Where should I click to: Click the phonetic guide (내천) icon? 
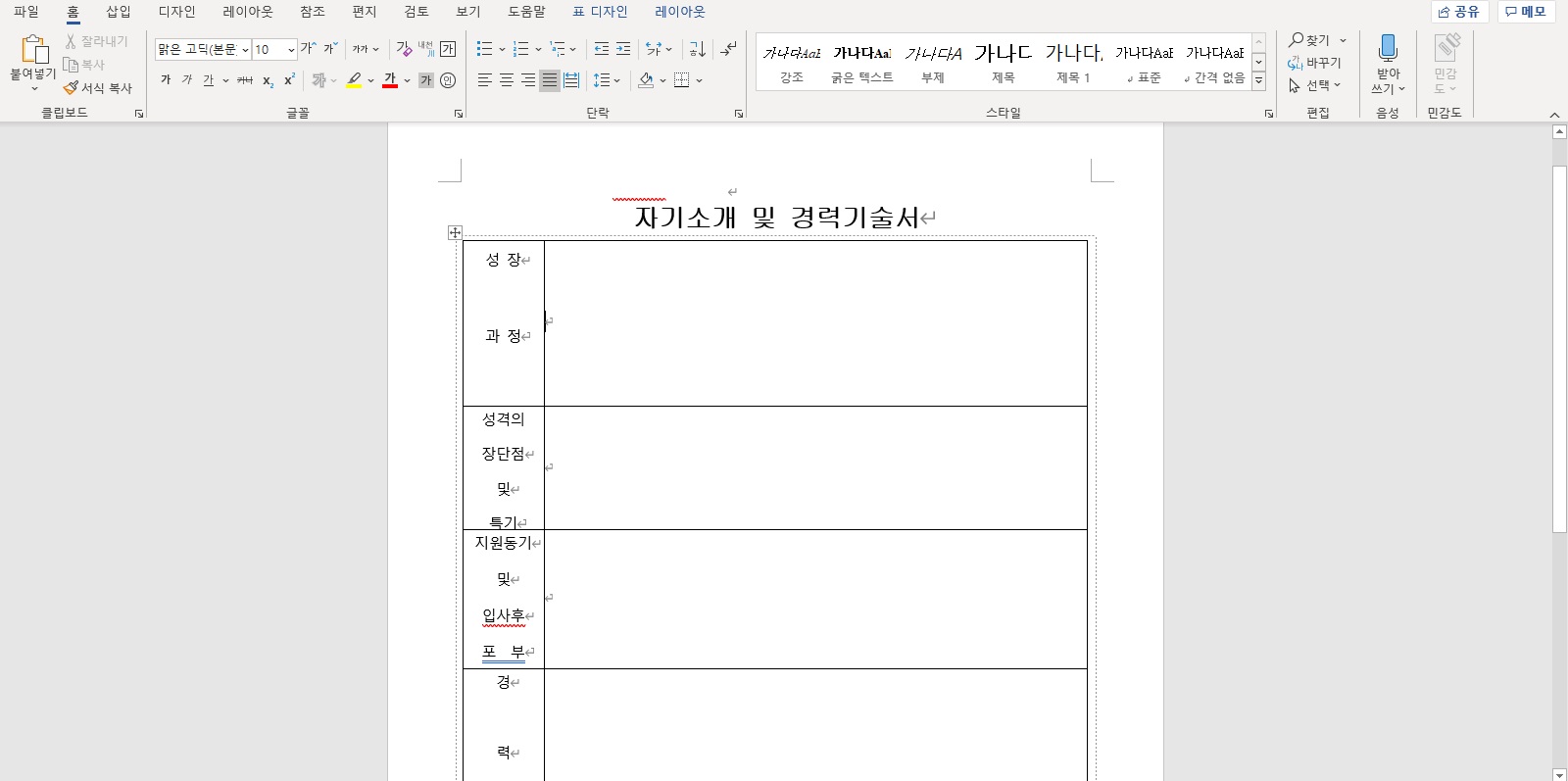coord(425,49)
